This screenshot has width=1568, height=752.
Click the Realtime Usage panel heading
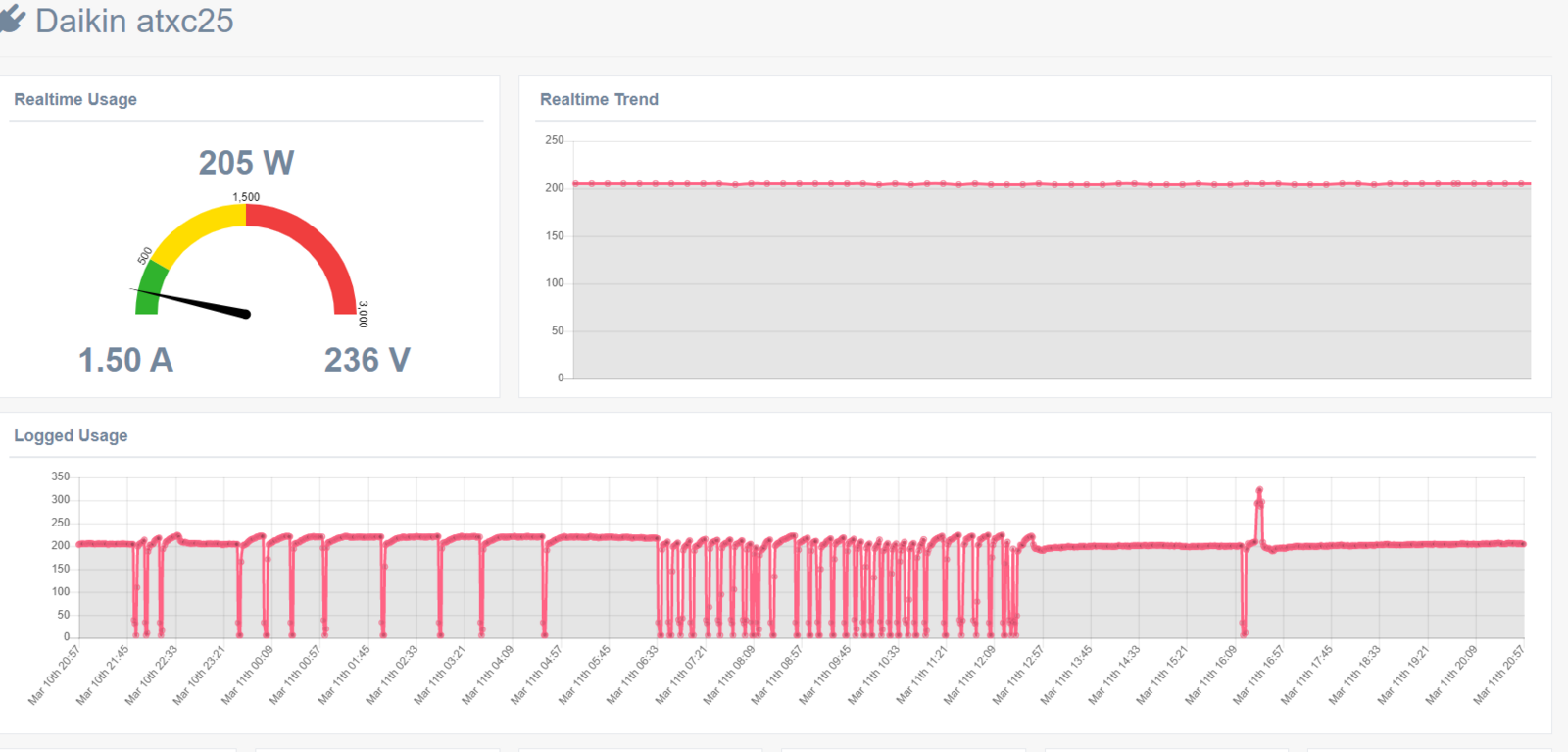pyautogui.click(x=75, y=99)
